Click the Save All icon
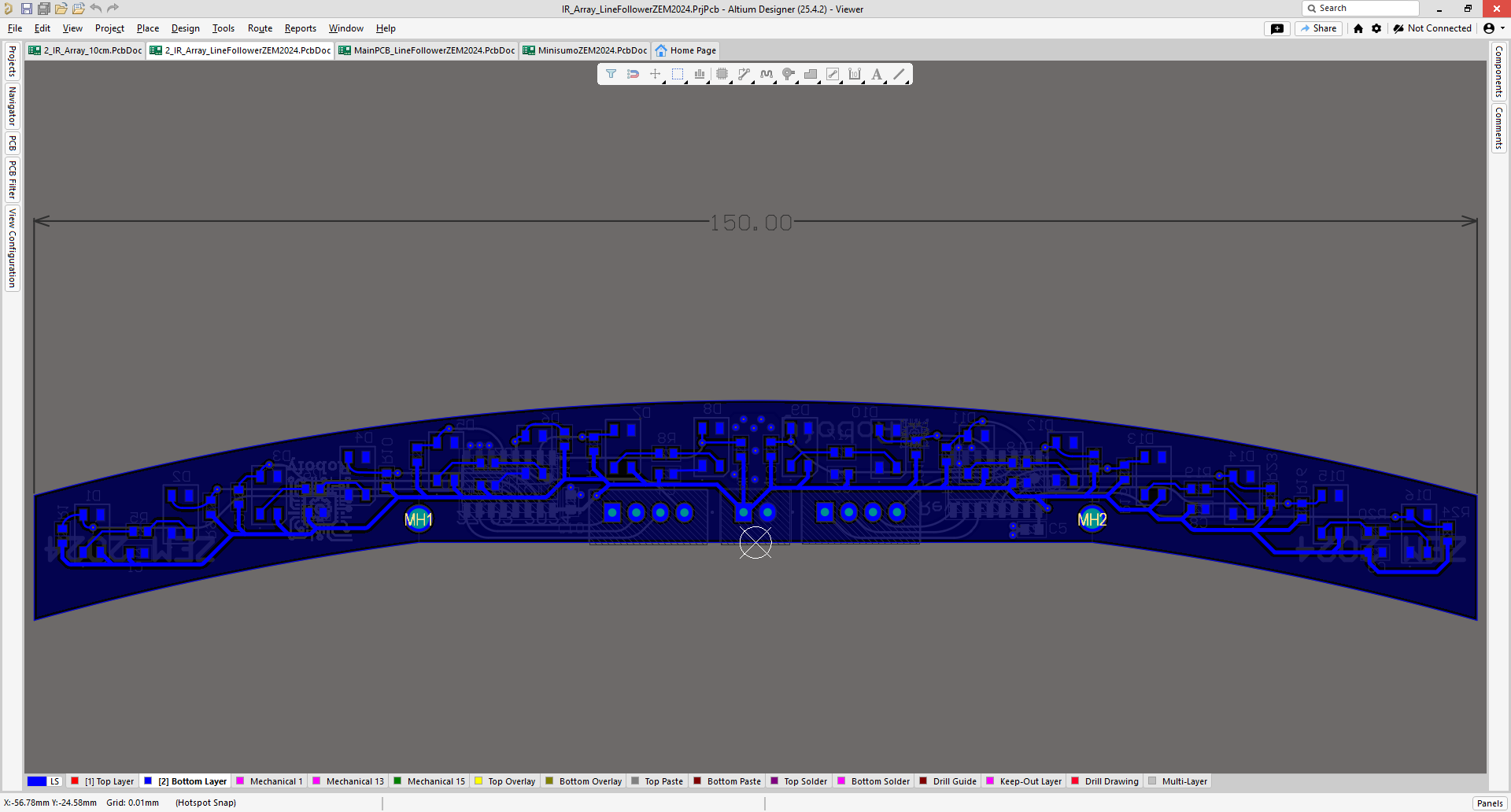 coord(43,9)
